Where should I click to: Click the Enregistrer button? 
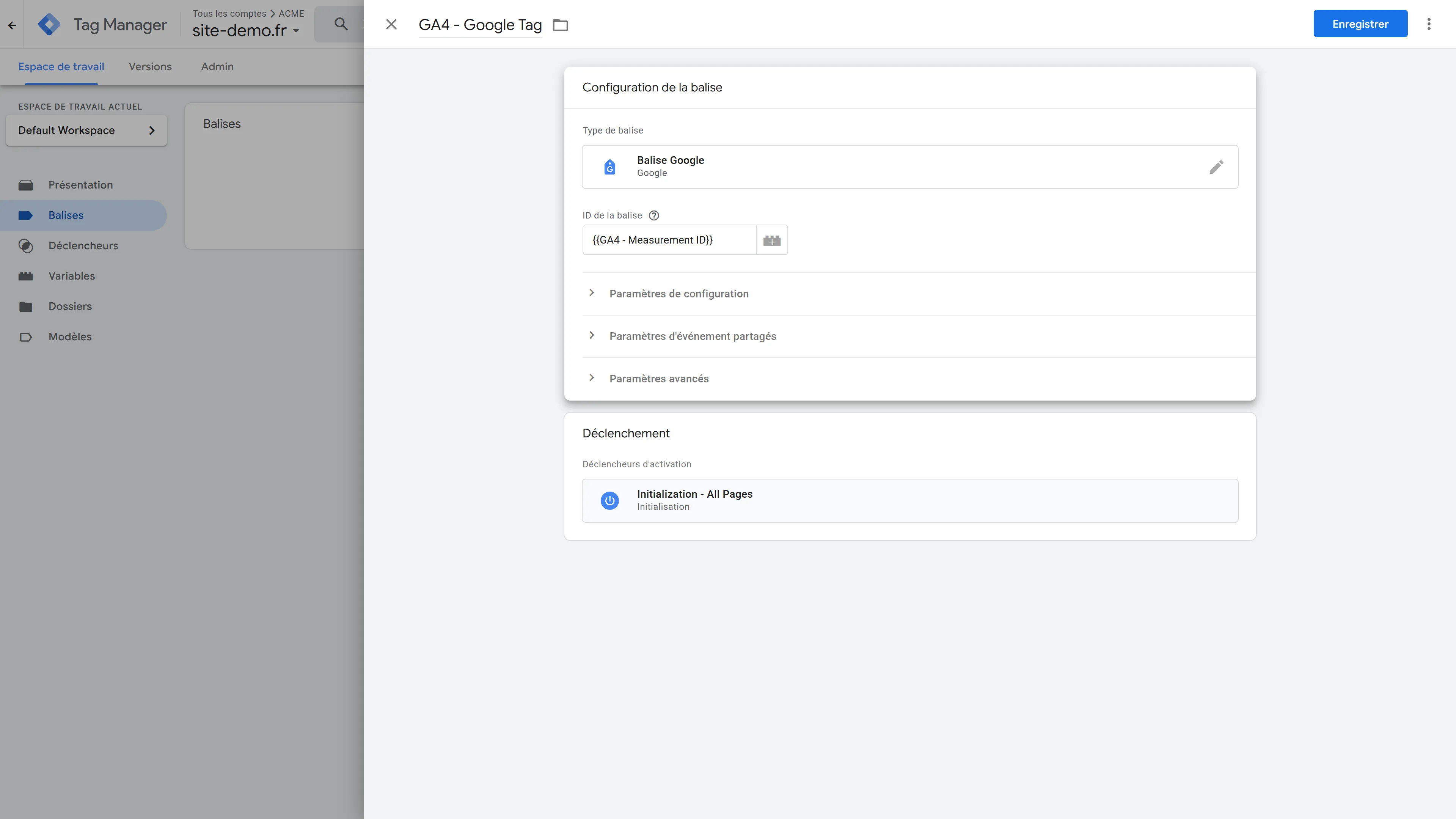coord(1360,24)
